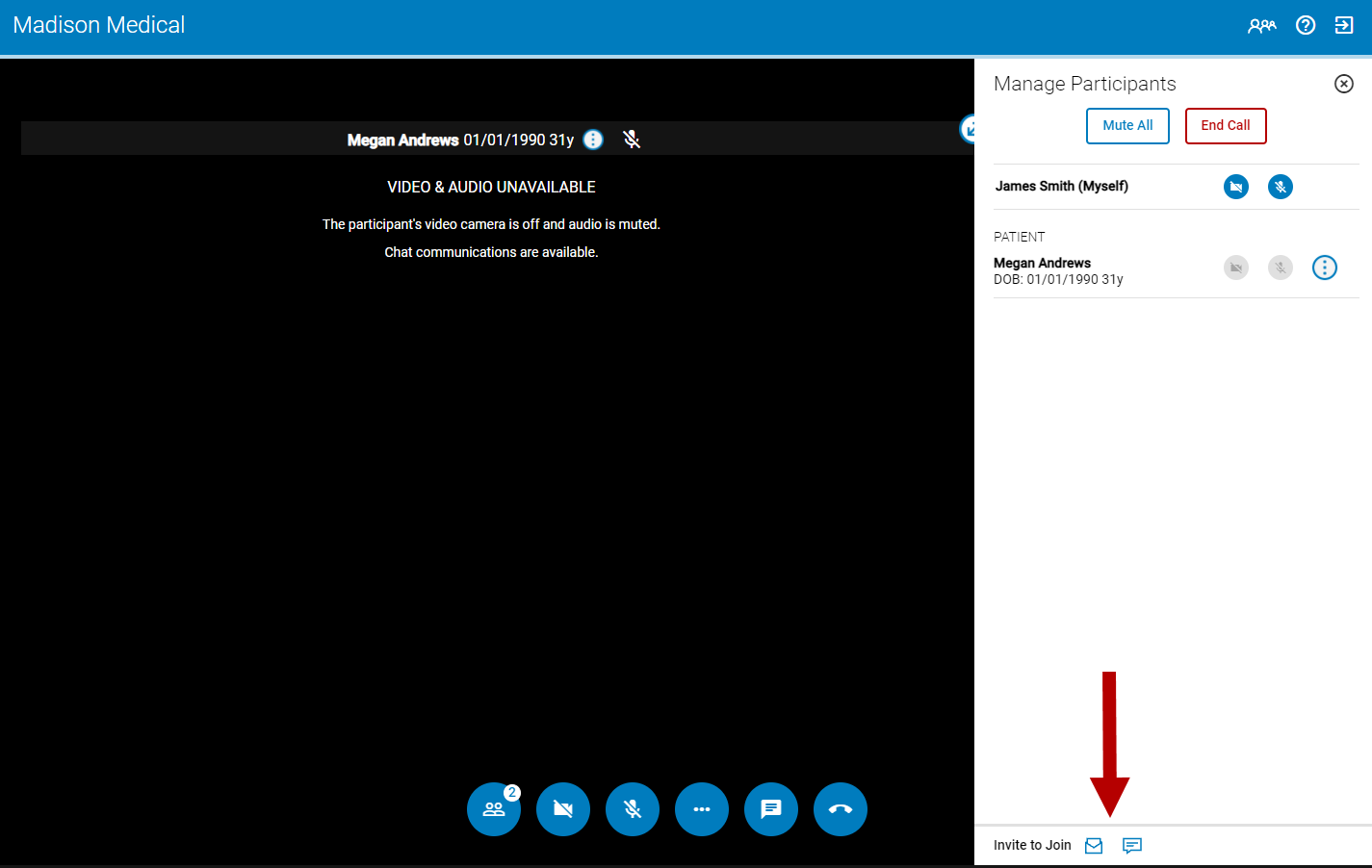Toggle James Smith's camera
This screenshot has height=868, width=1372.
pyautogui.click(x=1236, y=187)
